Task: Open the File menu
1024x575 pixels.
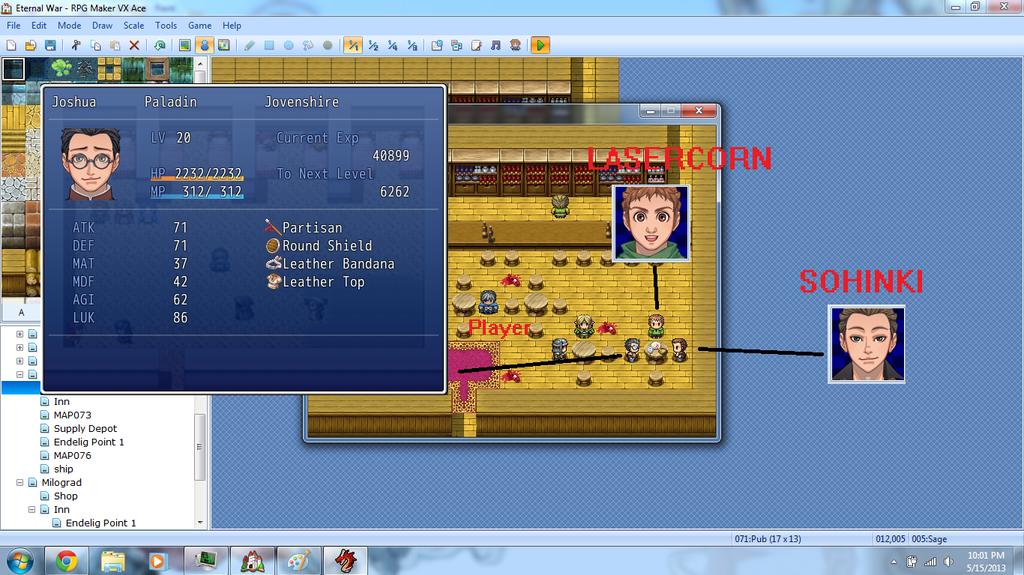Action: click(14, 25)
